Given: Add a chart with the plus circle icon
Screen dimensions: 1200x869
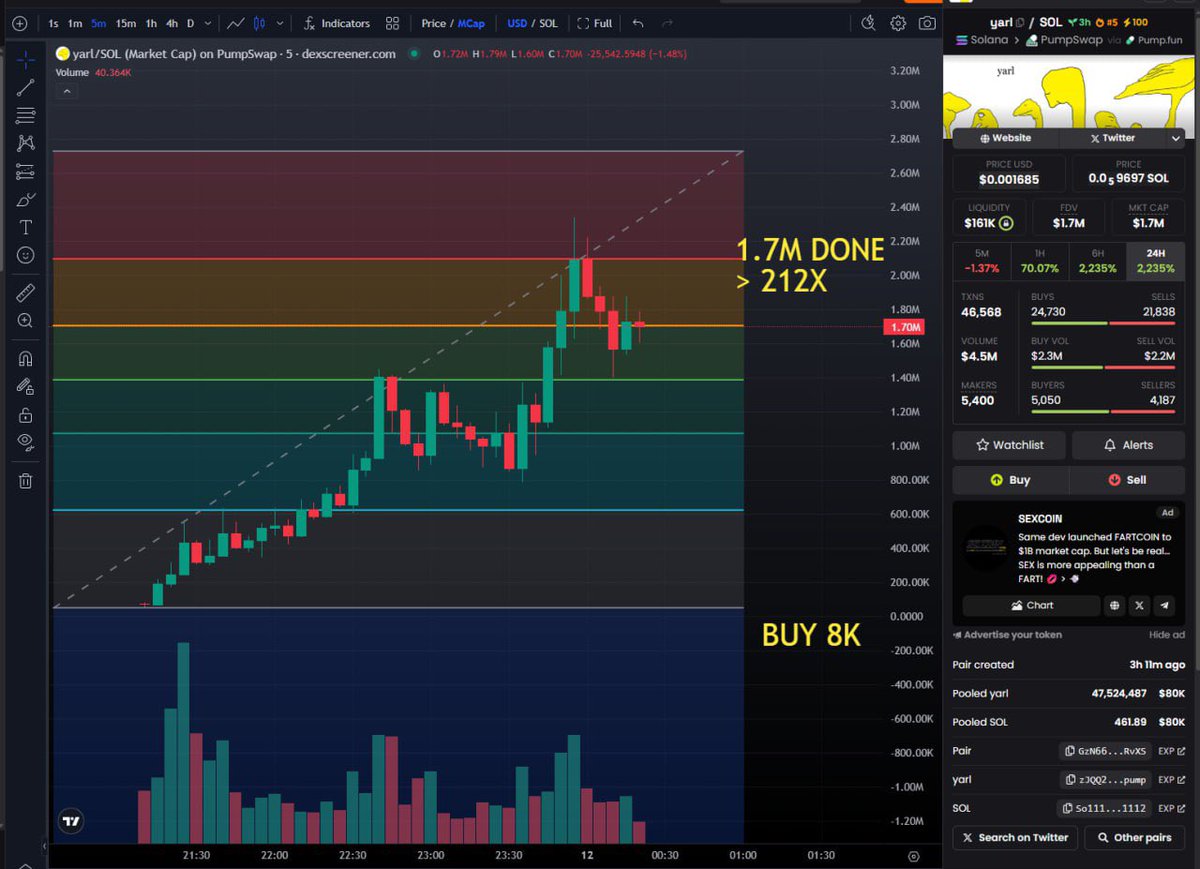Looking at the screenshot, I should tap(19, 23).
